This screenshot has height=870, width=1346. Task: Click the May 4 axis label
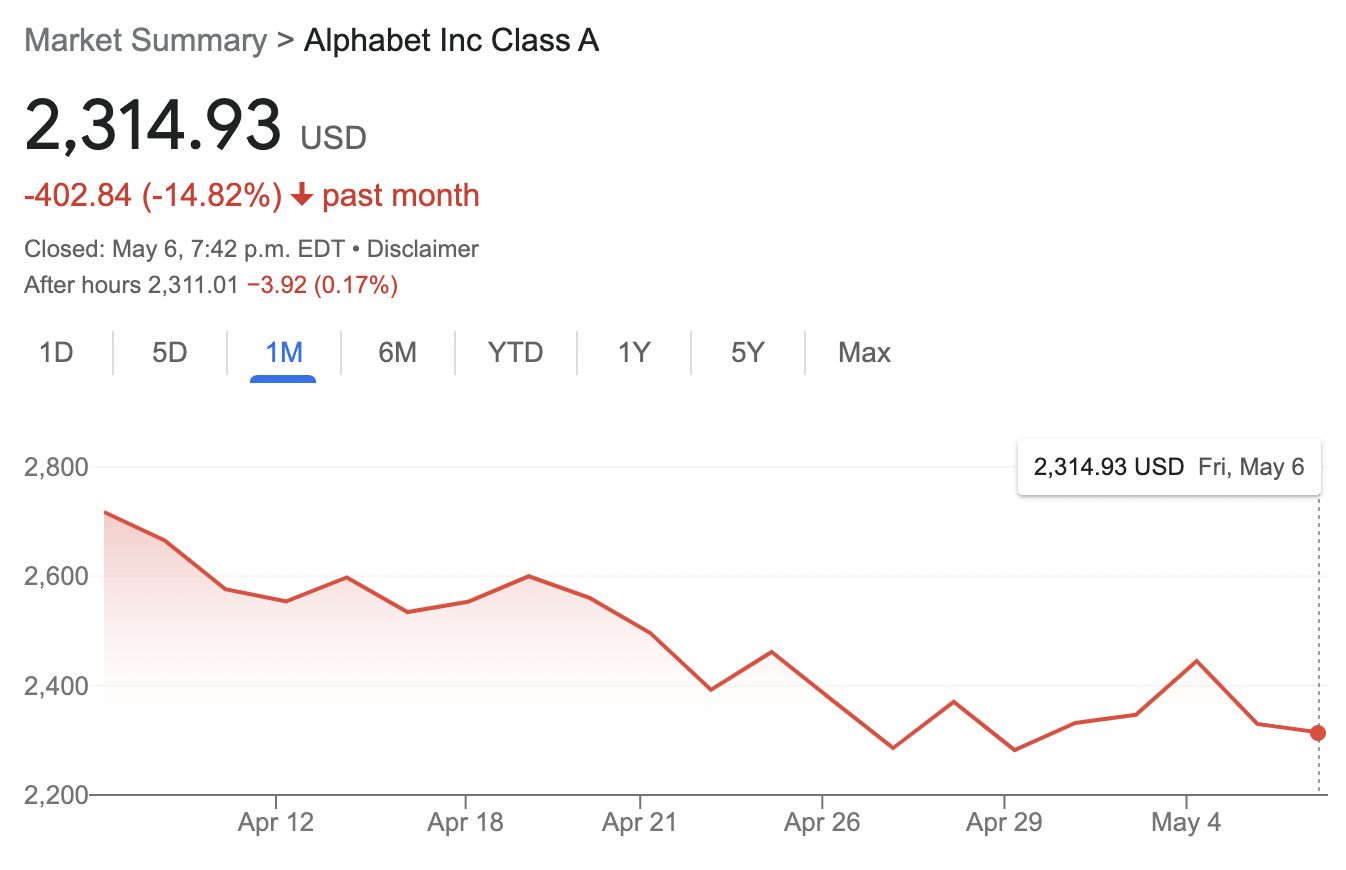(x=1186, y=823)
